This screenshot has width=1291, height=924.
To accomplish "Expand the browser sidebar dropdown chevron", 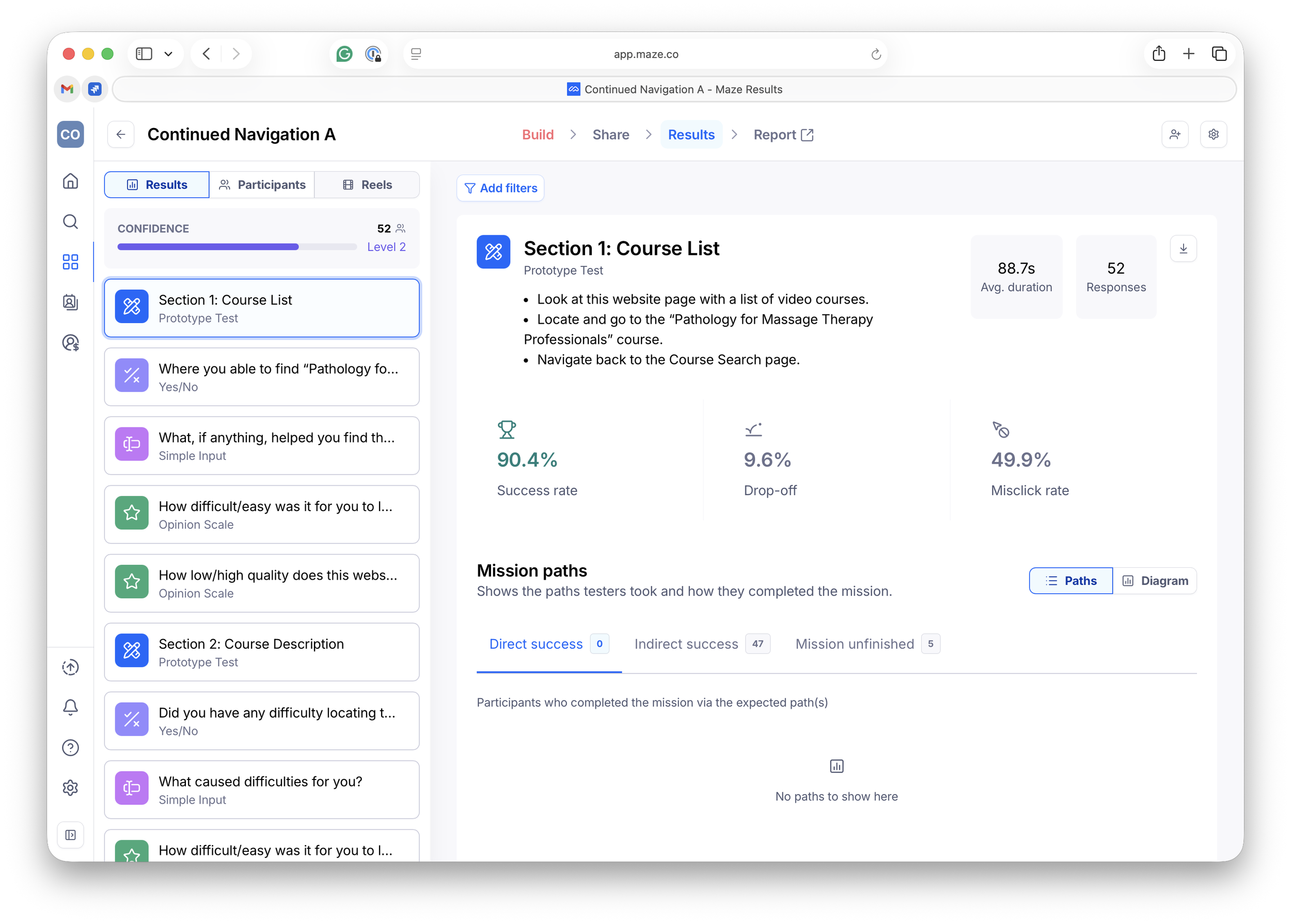I will (x=168, y=54).
